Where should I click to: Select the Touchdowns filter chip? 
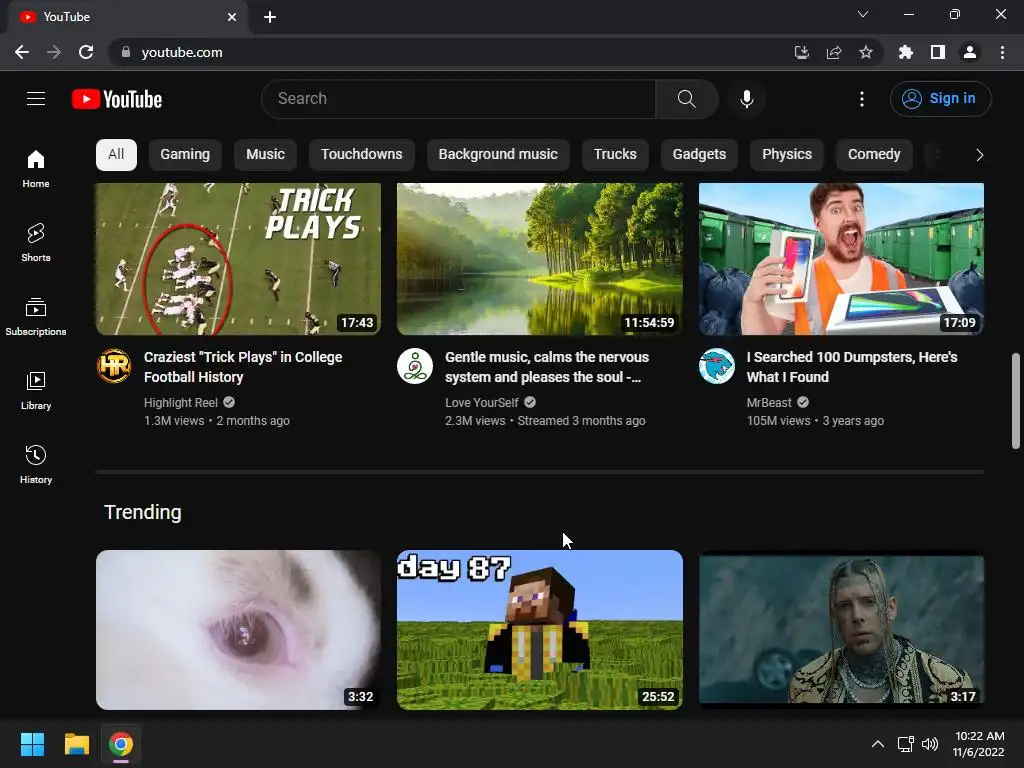pyautogui.click(x=362, y=155)
